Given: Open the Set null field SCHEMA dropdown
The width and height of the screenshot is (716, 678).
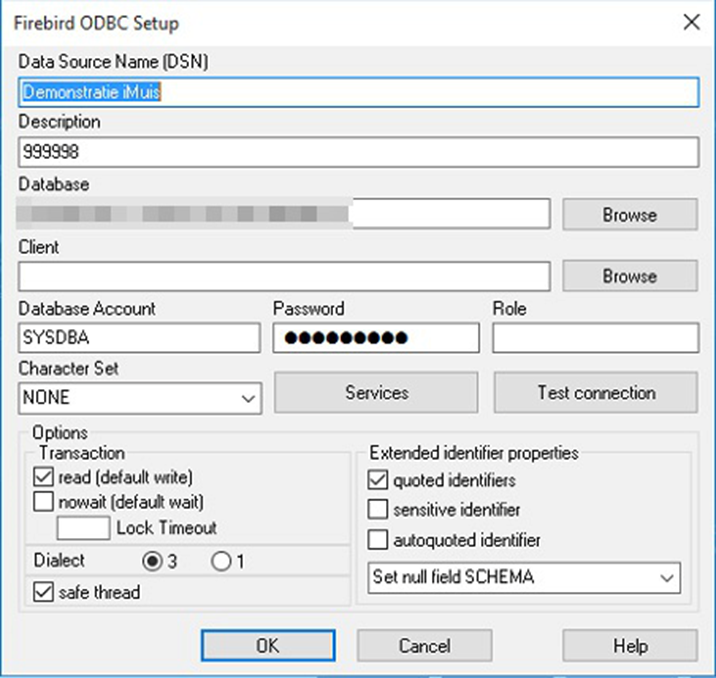Looking at the screenshot, I should tap(524, 578).
